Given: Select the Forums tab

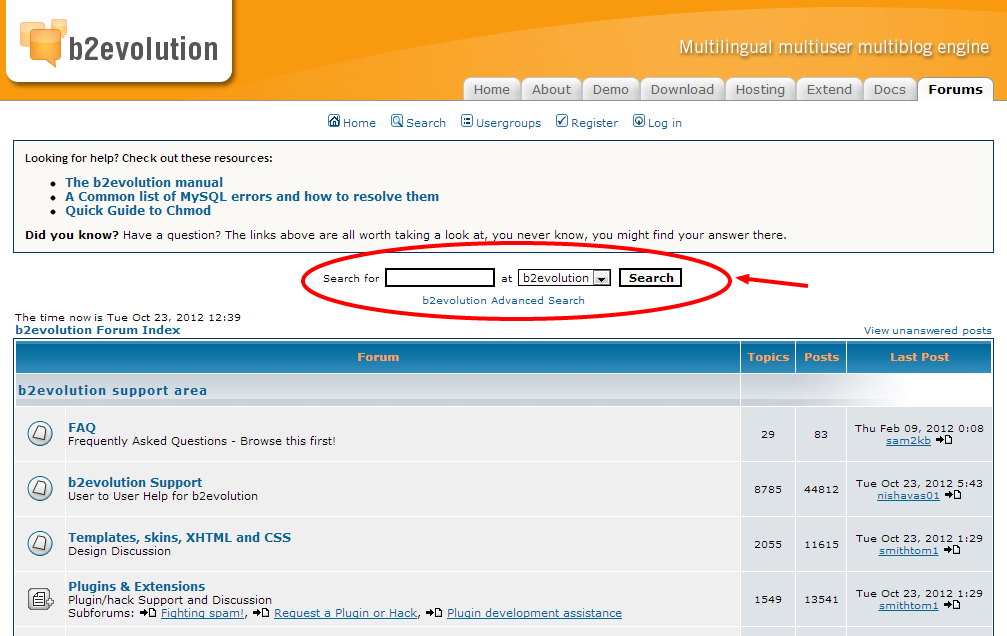Looking at the screenshot, I should [955, 89].
